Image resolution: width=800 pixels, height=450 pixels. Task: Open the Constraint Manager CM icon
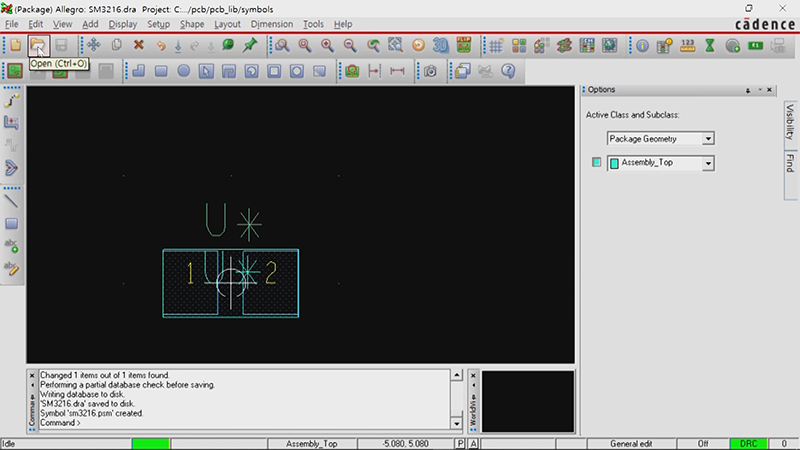pos(587,45)
